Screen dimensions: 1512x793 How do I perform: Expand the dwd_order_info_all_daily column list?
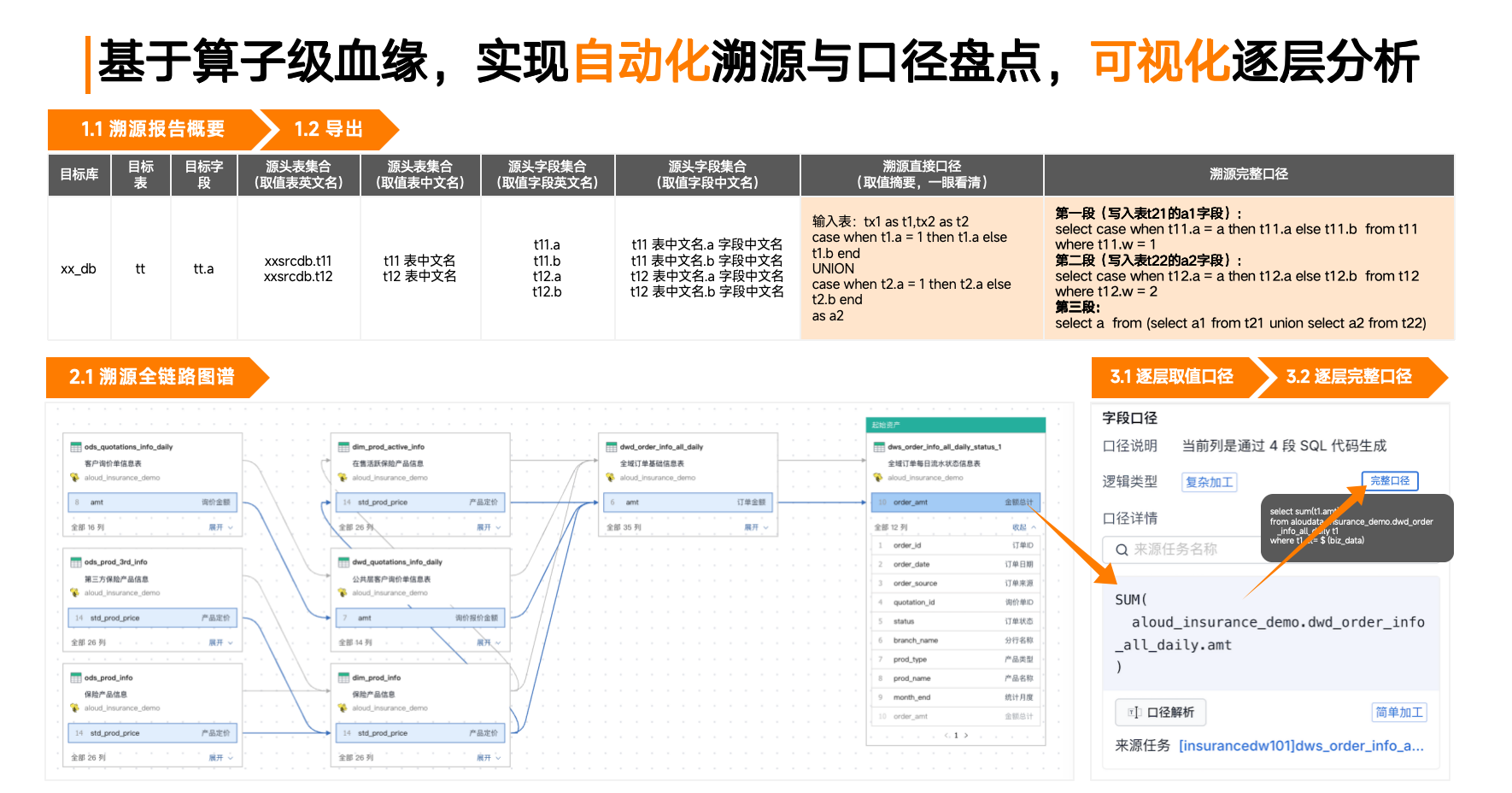click(x=755, y=527)
